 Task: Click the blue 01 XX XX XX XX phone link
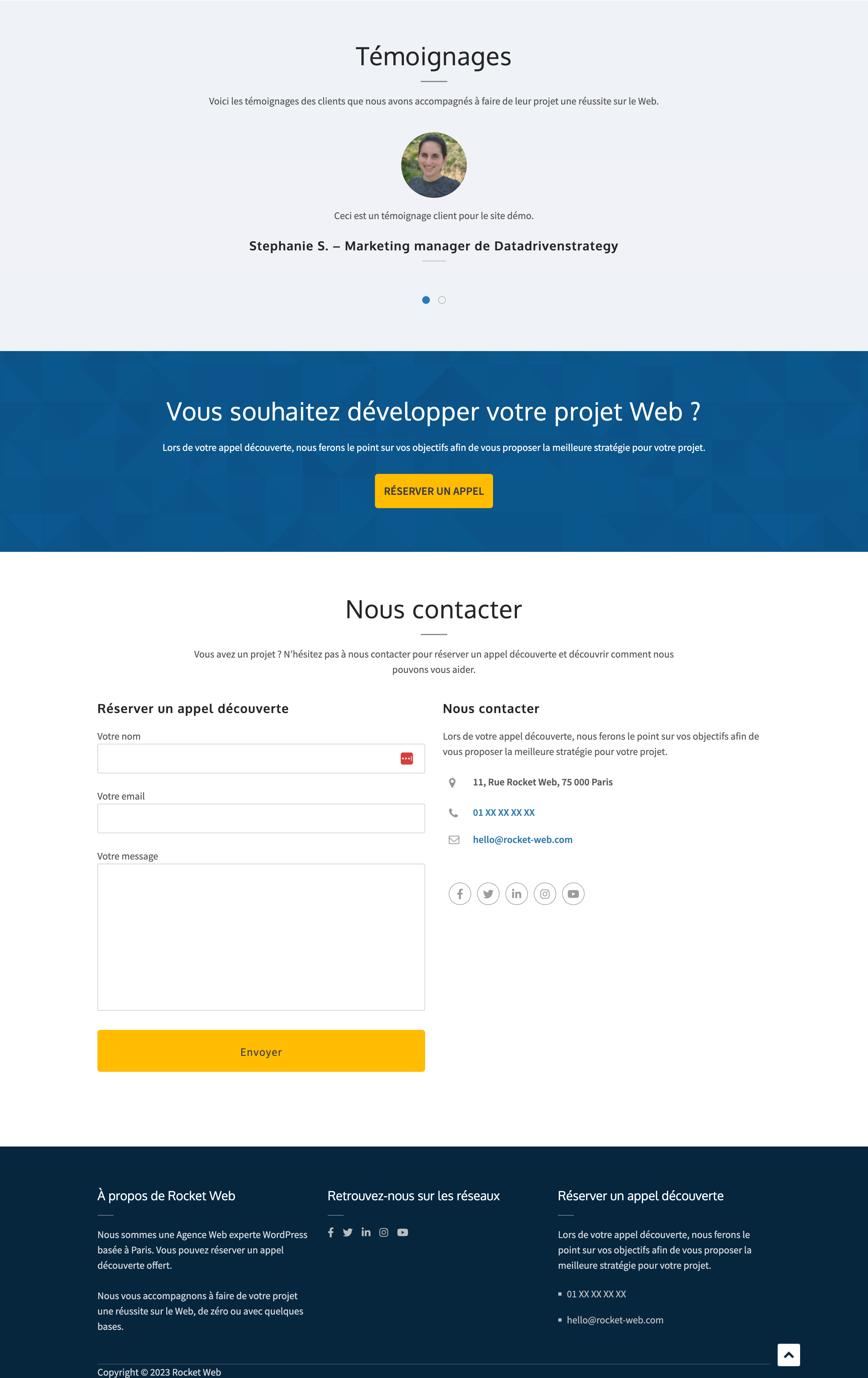pos(503,813)
